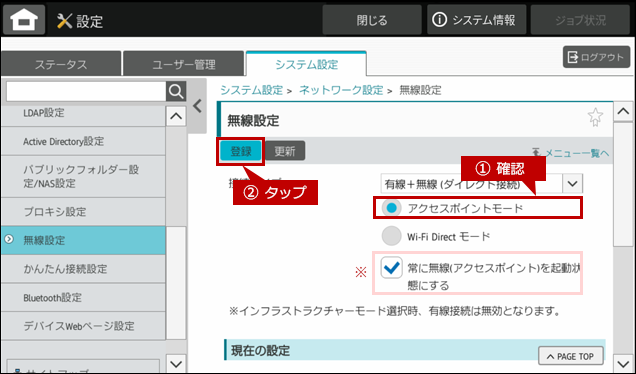Open ジョブ状況 job status
636x374 pixels.
(580, 20)
